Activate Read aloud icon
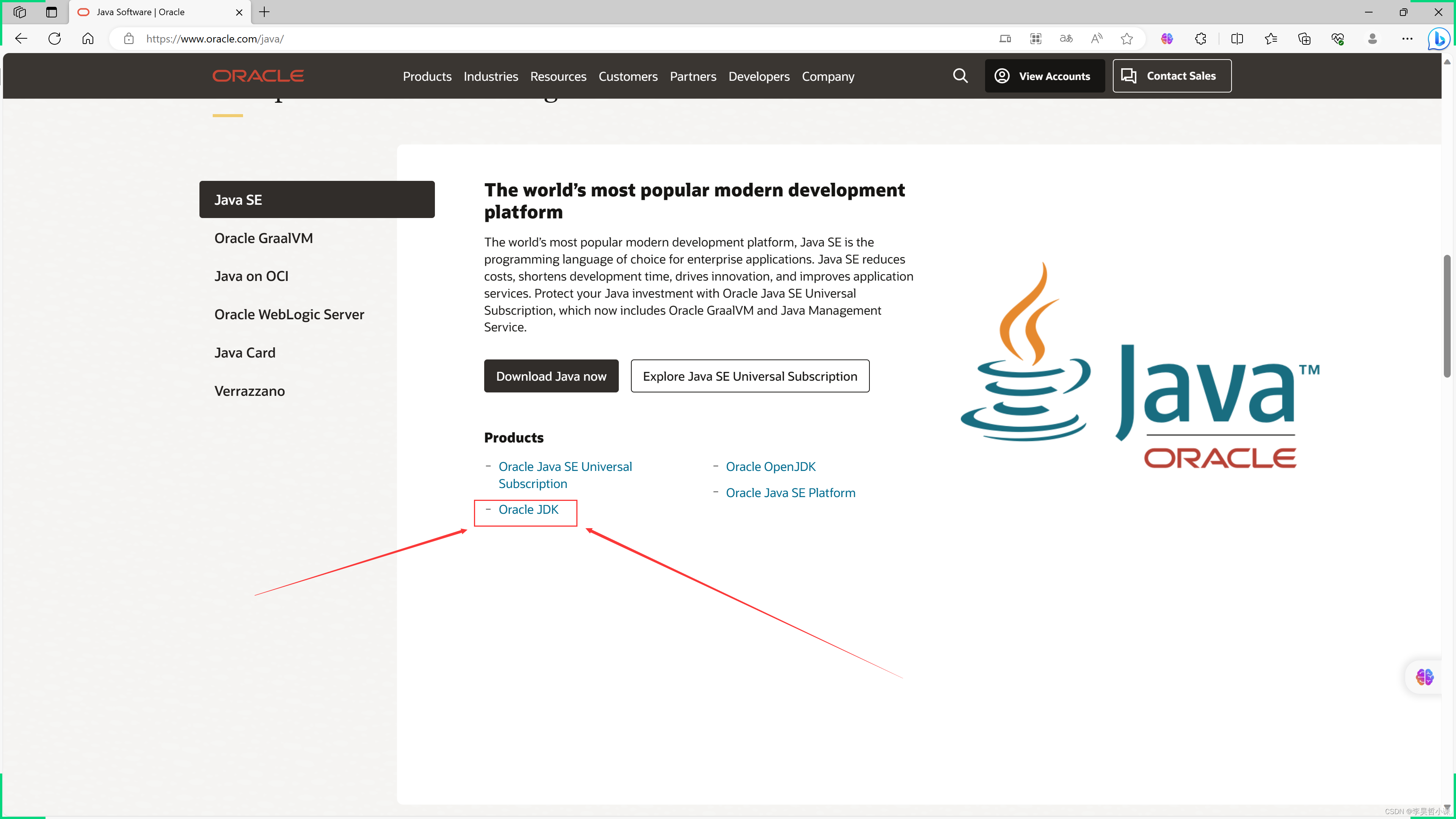Screen dimensions: 1456x819 1097,38
